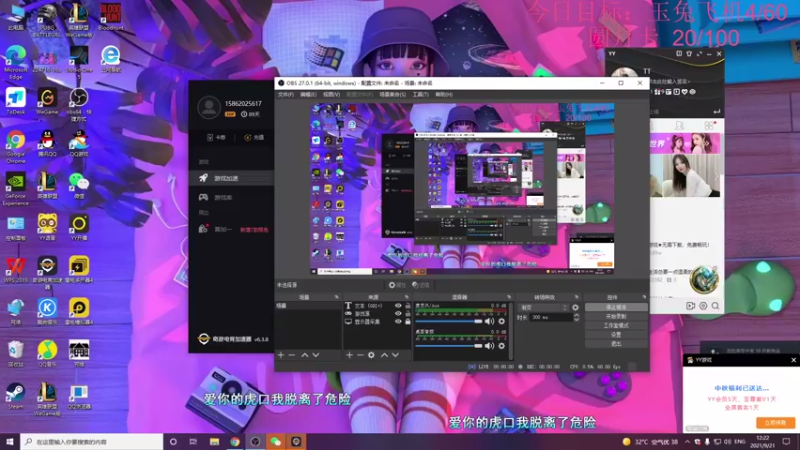Move the scene up with the up arrow in the scenes panel

305,355
